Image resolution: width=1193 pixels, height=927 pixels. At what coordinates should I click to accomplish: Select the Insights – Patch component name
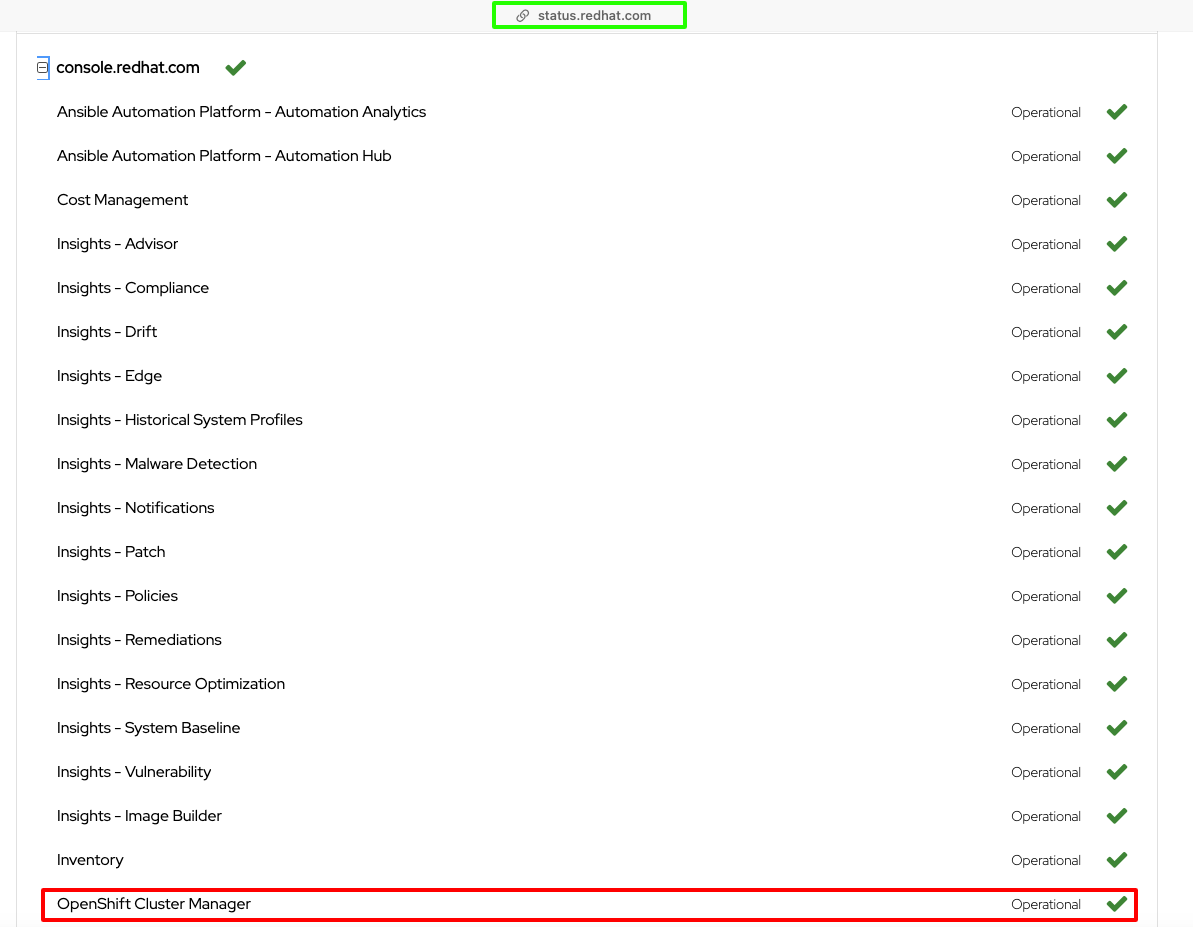111,553
